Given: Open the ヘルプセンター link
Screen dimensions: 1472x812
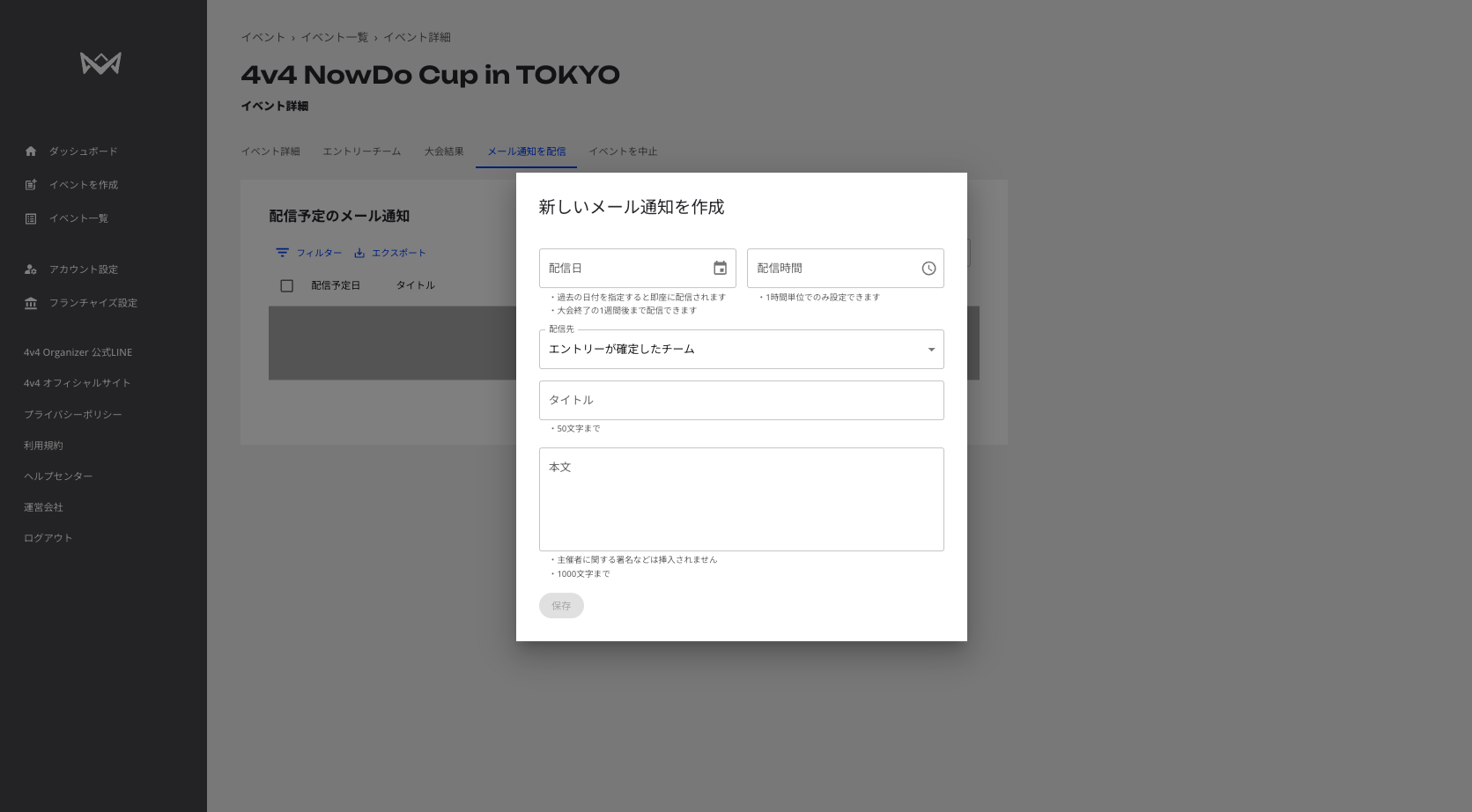Looking at the screenshot, I should [58, 476].
